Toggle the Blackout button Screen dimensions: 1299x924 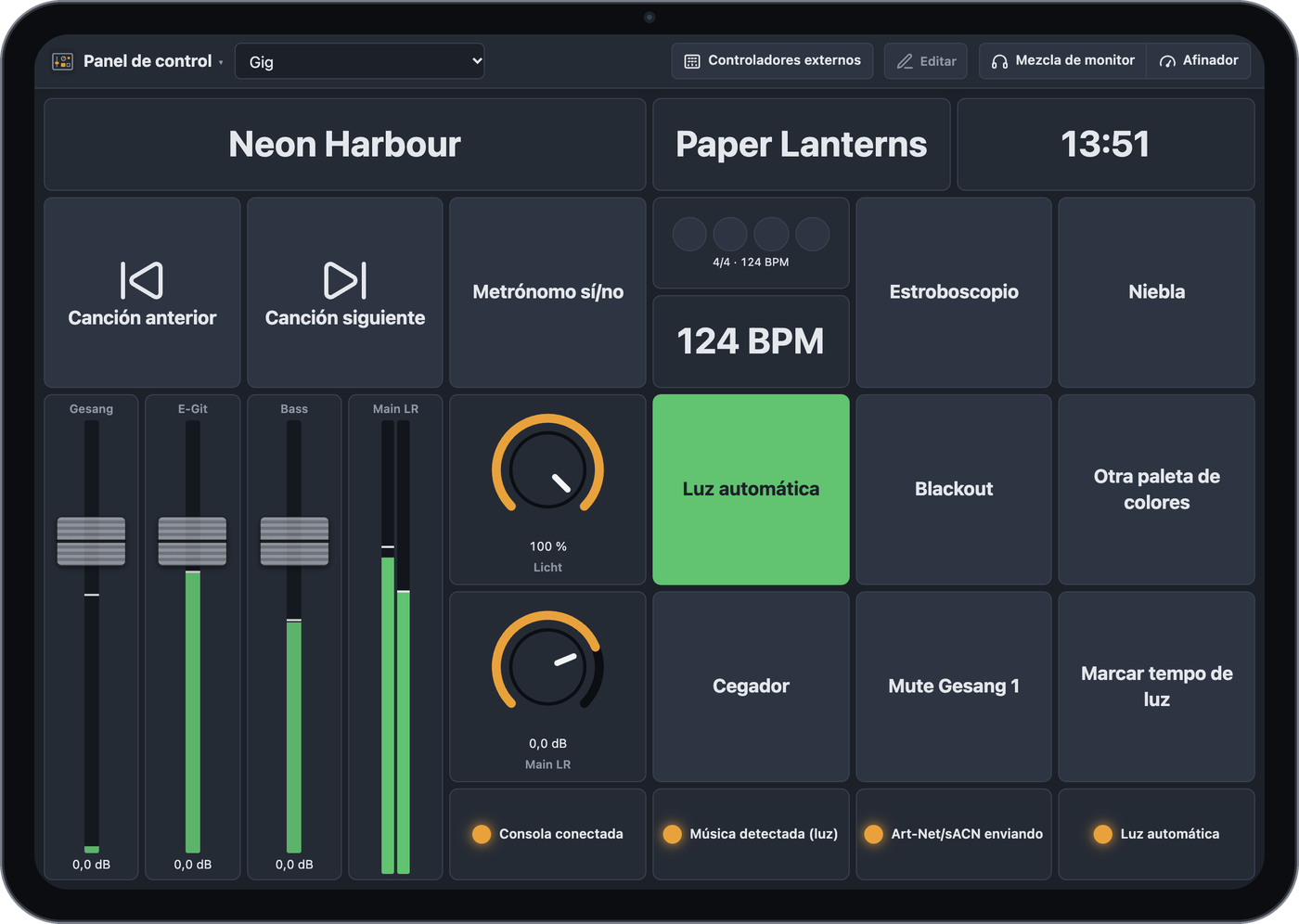click(x=954, y=490)
